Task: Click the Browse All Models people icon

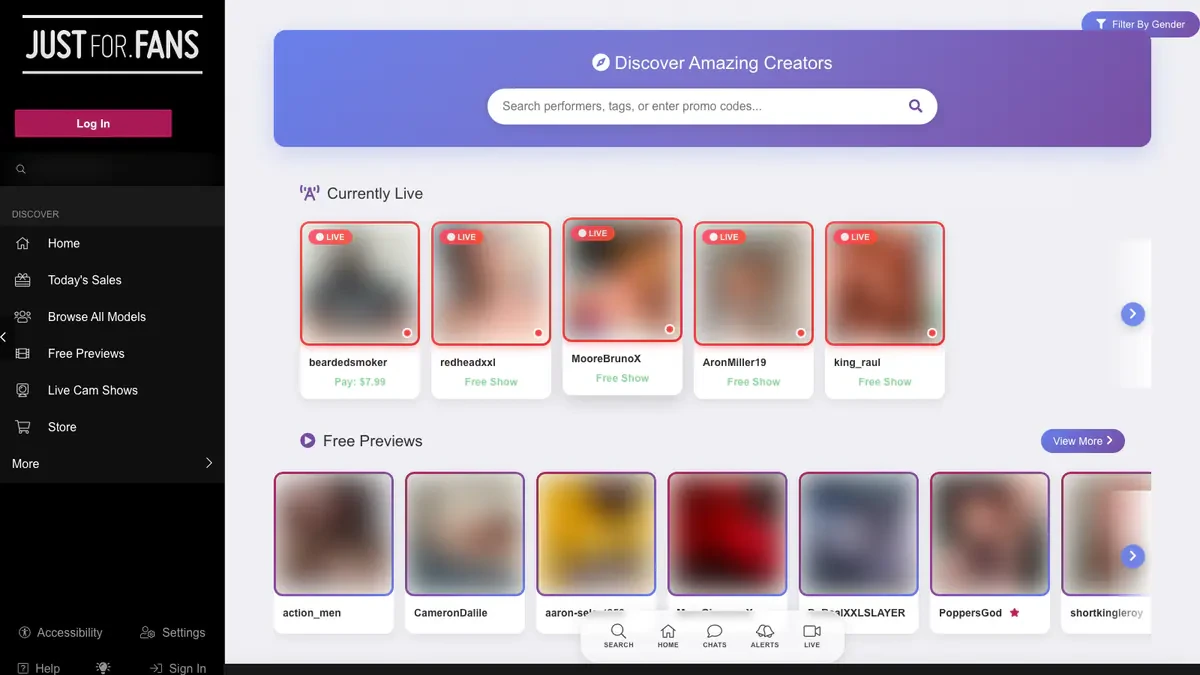Action: pyautogui.click(x=23, y=317)
